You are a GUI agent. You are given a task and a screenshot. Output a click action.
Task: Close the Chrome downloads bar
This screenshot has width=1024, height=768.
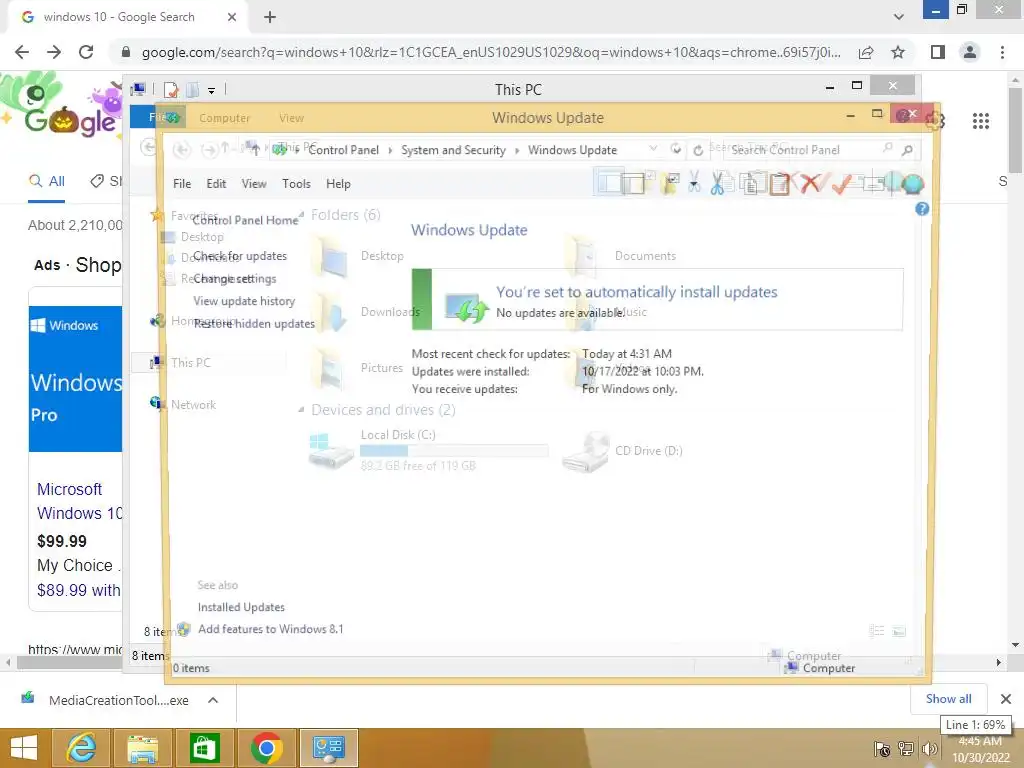(1006, 699)
